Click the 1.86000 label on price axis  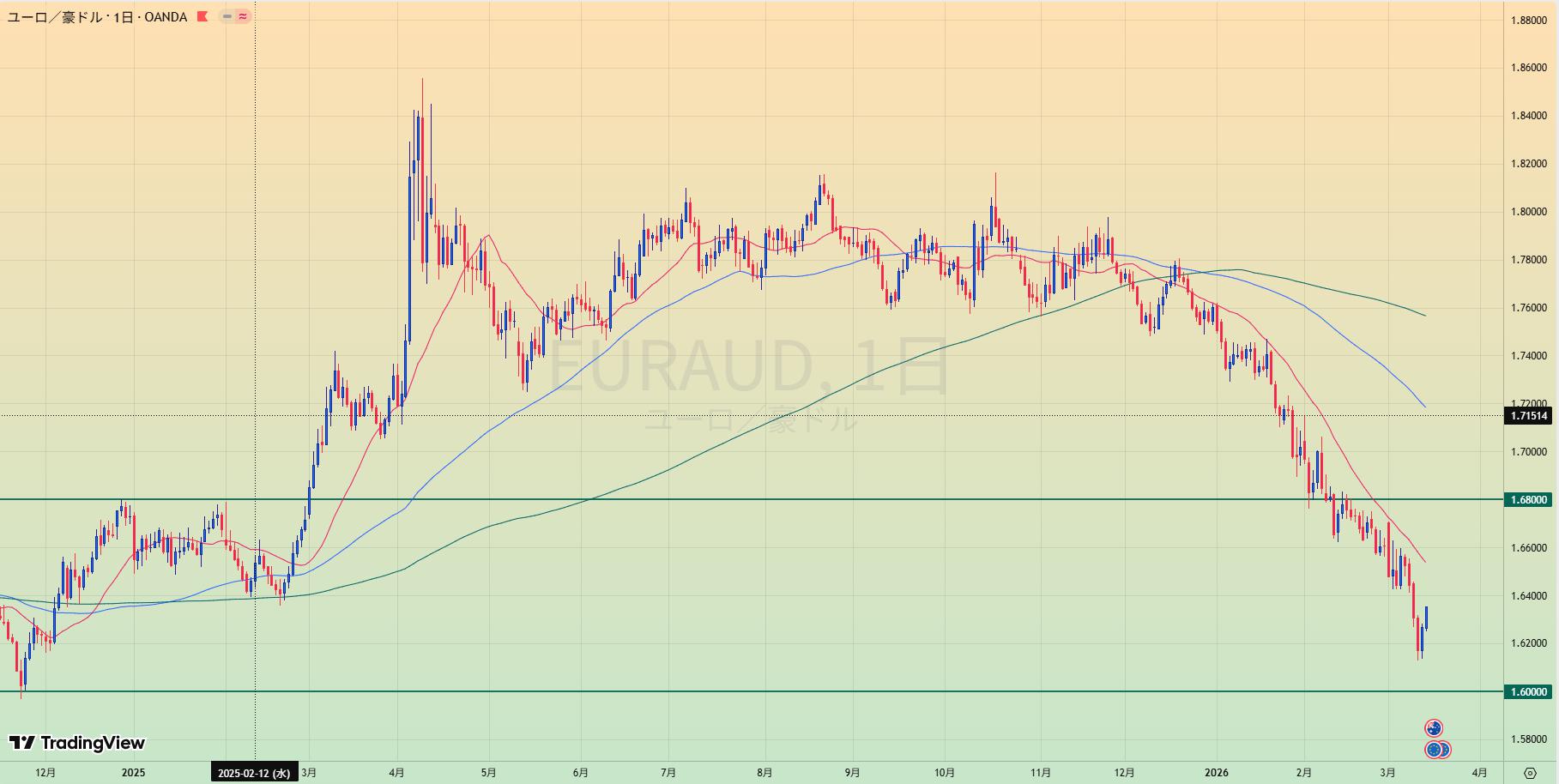pos(1529,67)
